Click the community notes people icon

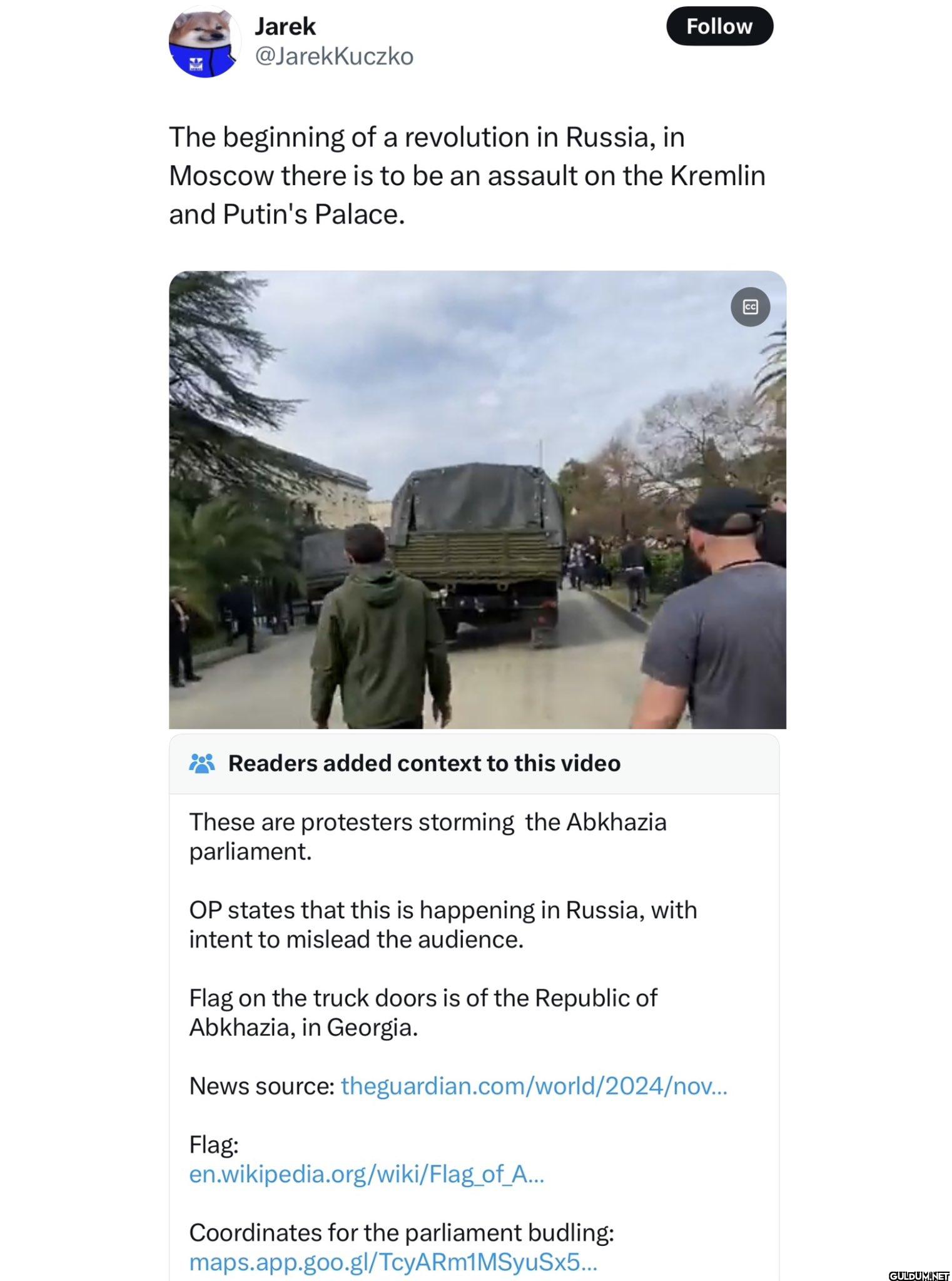pyautogui.click(x=202, y=763)
